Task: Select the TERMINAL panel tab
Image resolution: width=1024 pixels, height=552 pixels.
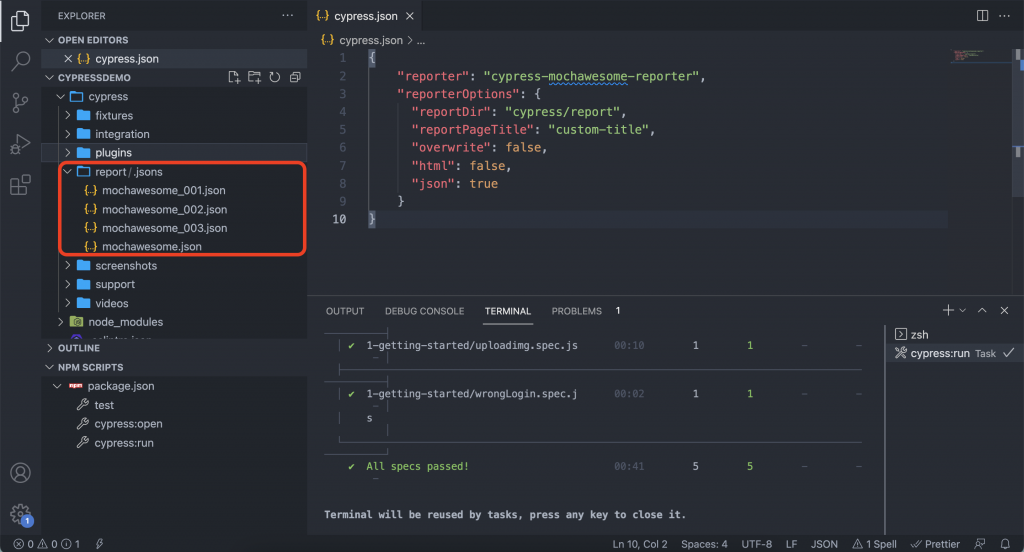Action: pyautogui.click(x=507, y=311)
